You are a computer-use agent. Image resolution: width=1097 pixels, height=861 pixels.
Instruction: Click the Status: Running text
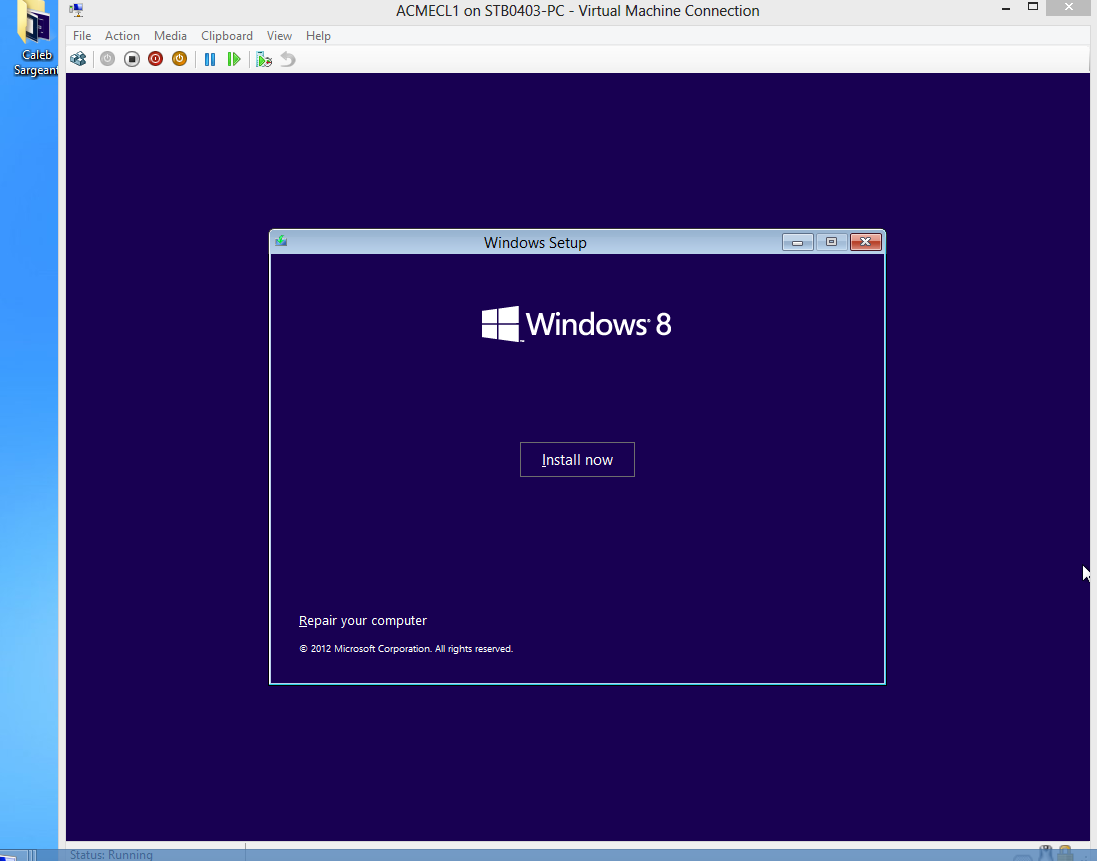click(111, 854)
